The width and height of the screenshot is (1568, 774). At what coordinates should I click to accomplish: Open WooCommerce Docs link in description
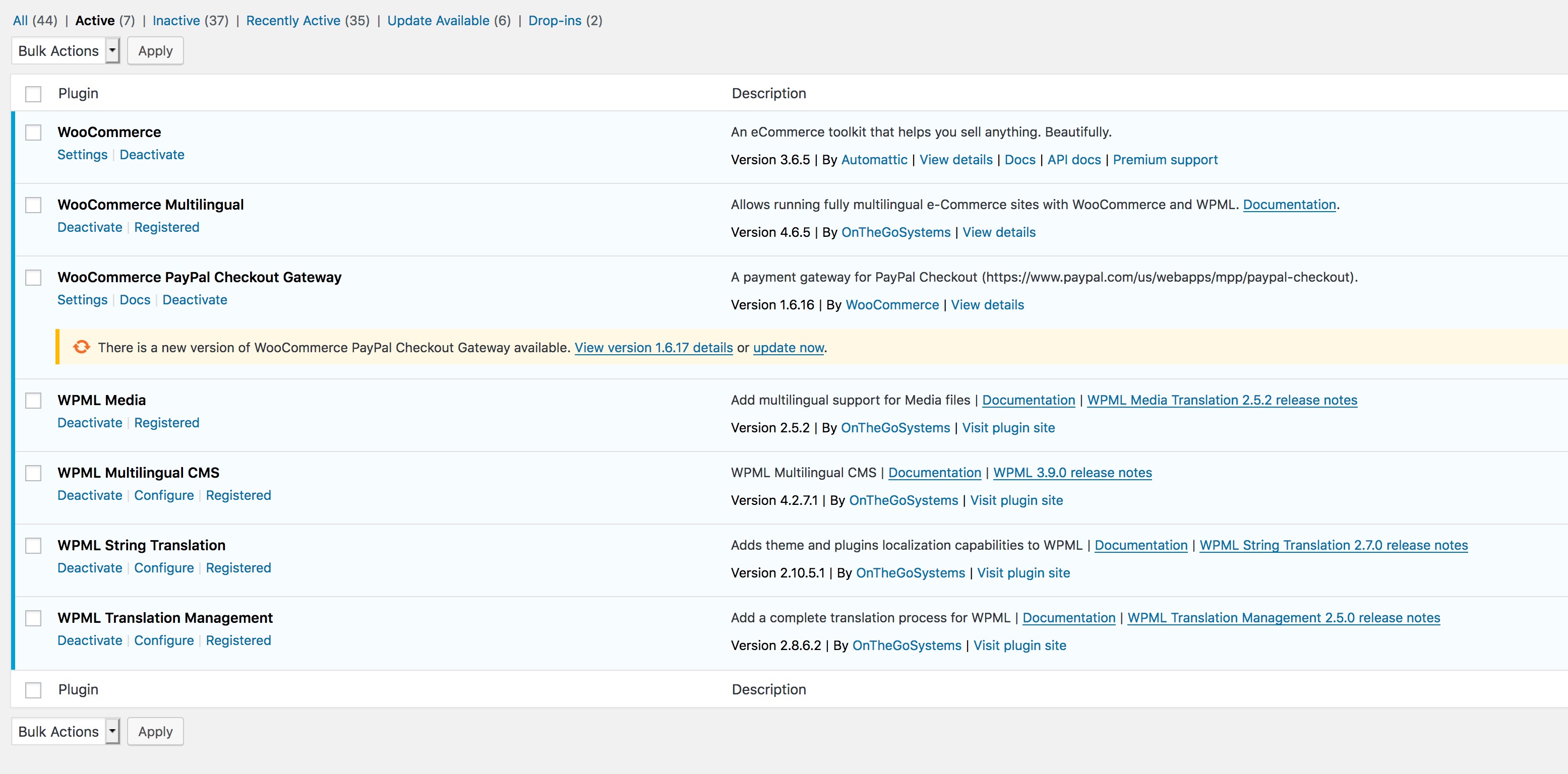[x=1019, y=159]
